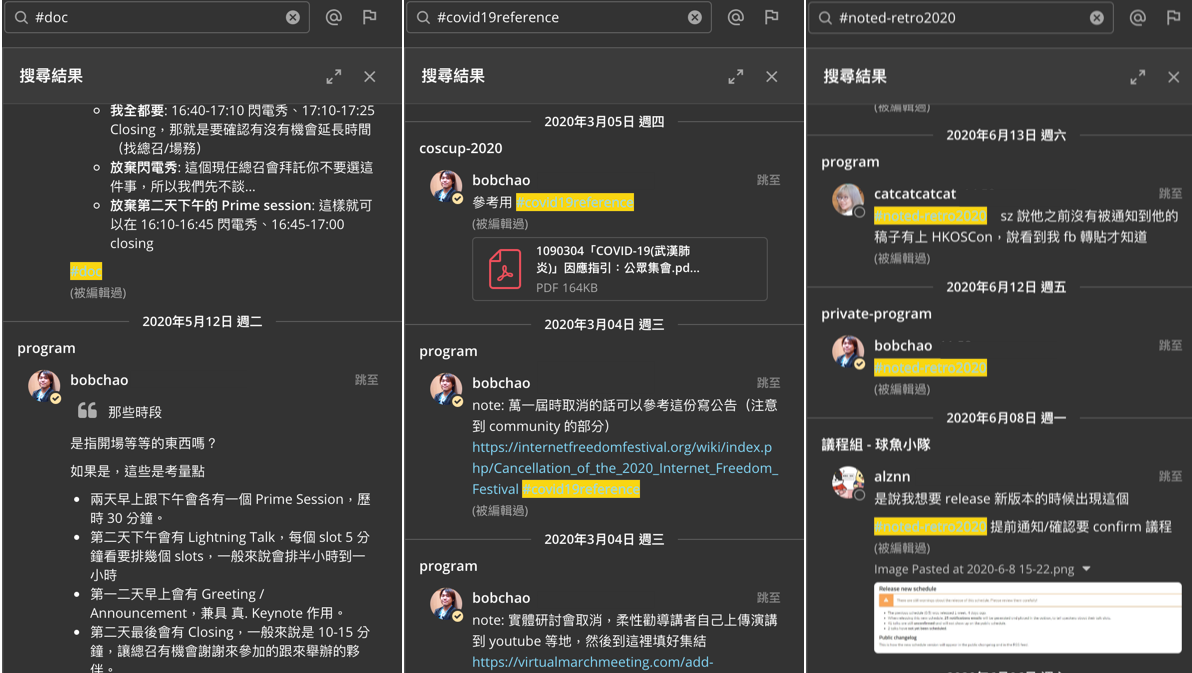Click the date 2020年3月05日 週四

[x=604, y=122]
